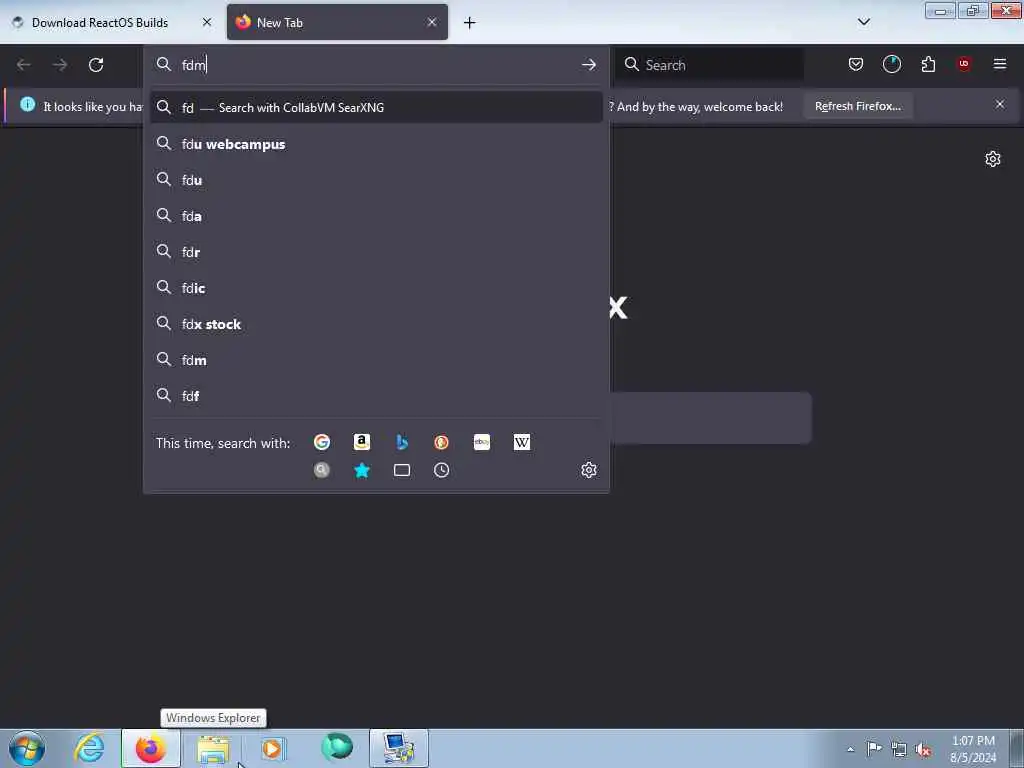Choose the 'fdr' suggestion

pyautogui.click(x=376, y=252)
